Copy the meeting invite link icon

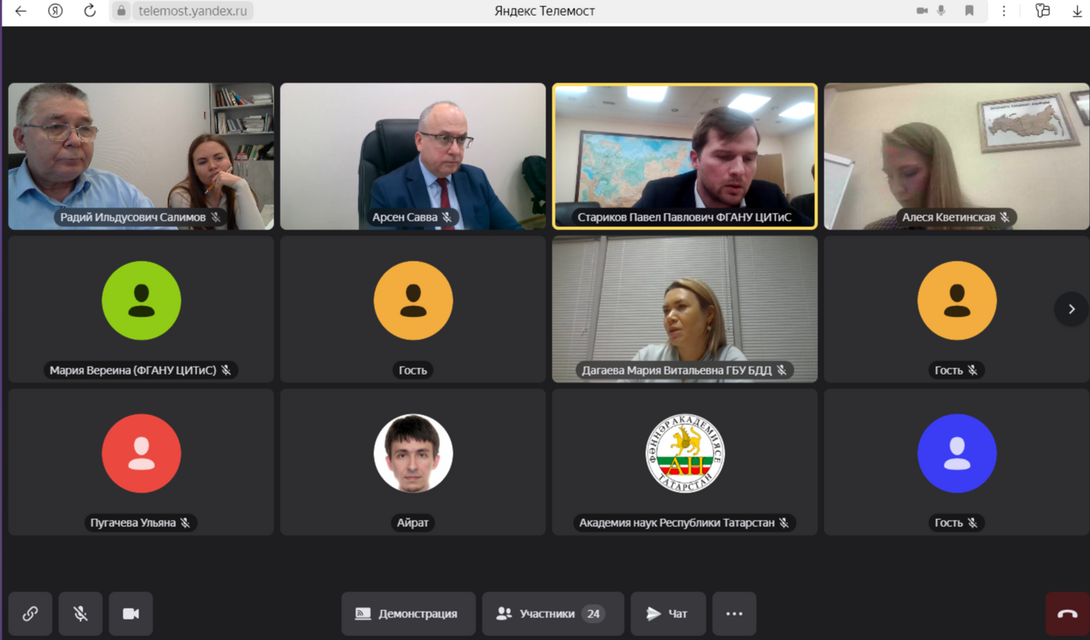pyautogui.click(x=30, y=614)
